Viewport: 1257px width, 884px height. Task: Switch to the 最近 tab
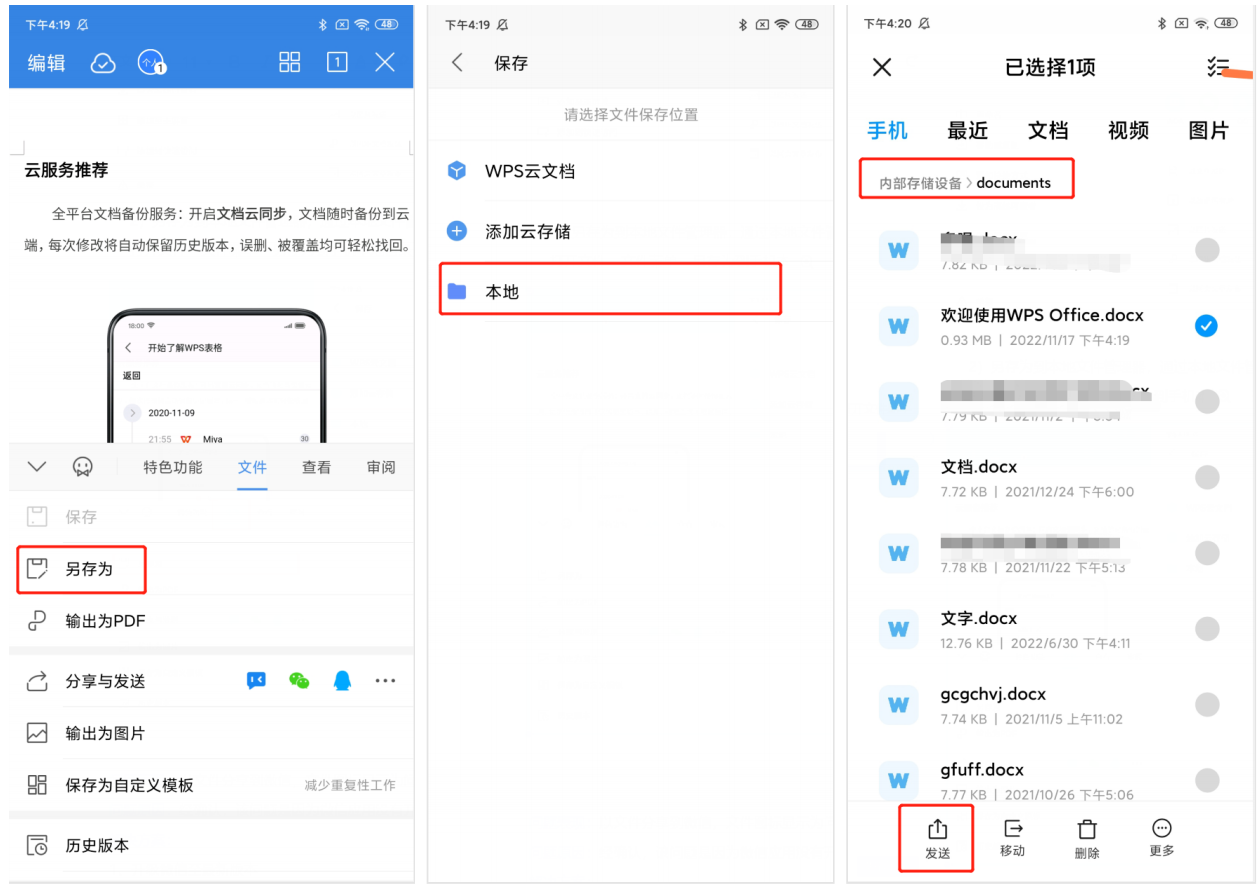[x=967, y=130]
